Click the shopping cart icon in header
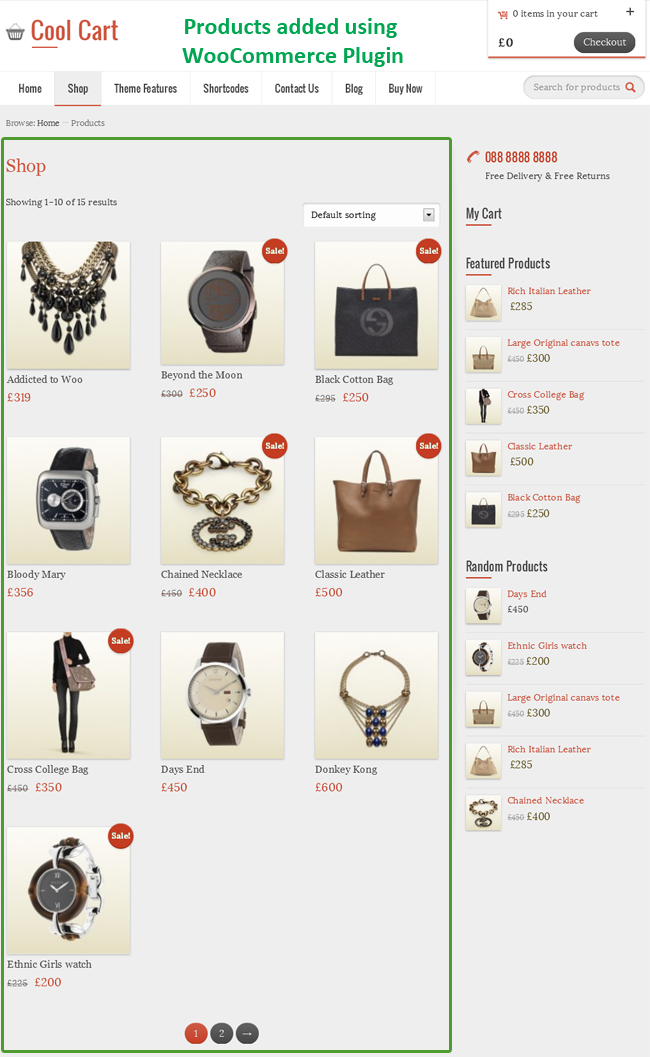This screenshot has width=650, height=1057. pyautogui.click(x=502, y=14)
